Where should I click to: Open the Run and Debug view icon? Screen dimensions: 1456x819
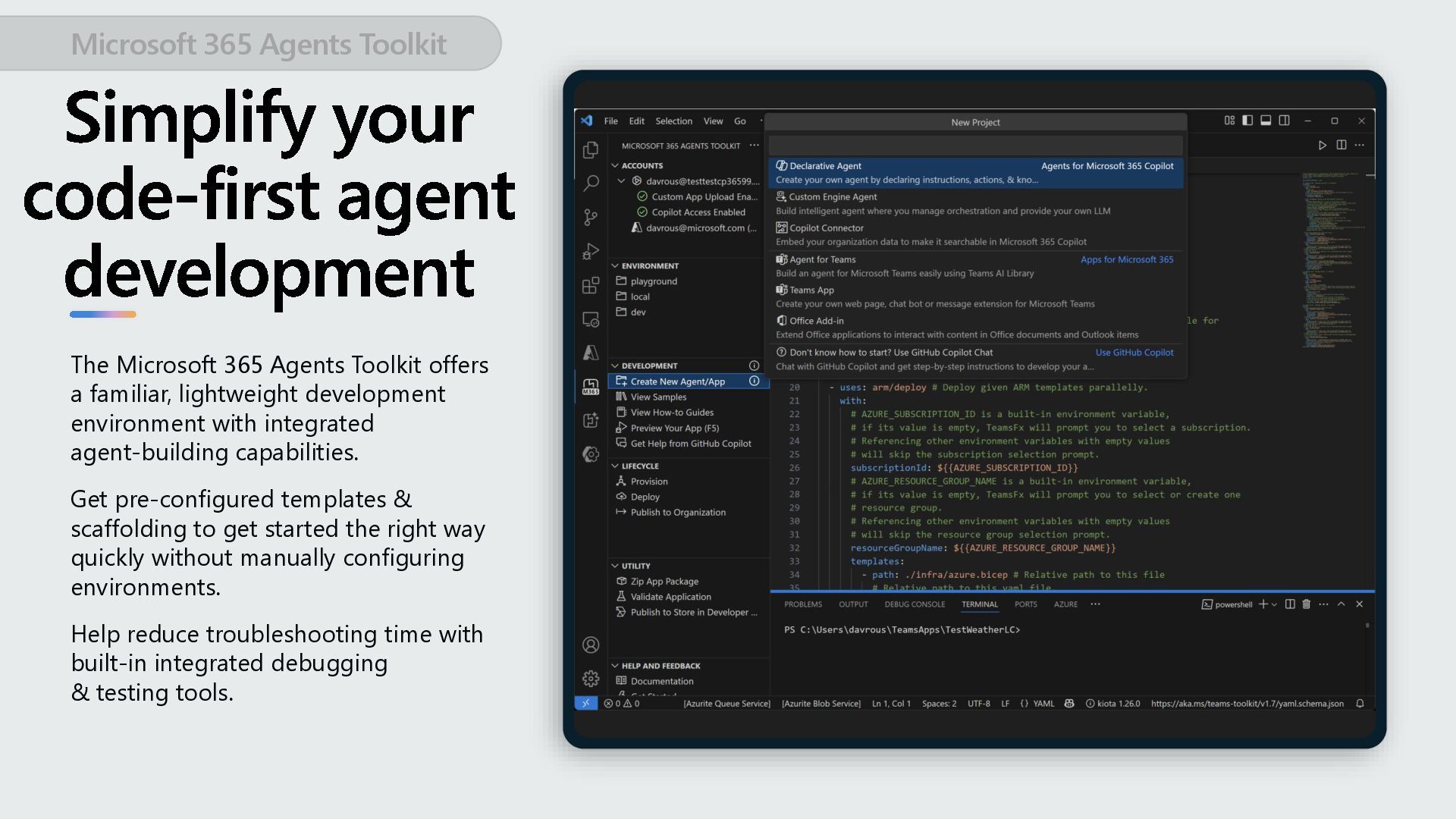(x=591, y=252)
